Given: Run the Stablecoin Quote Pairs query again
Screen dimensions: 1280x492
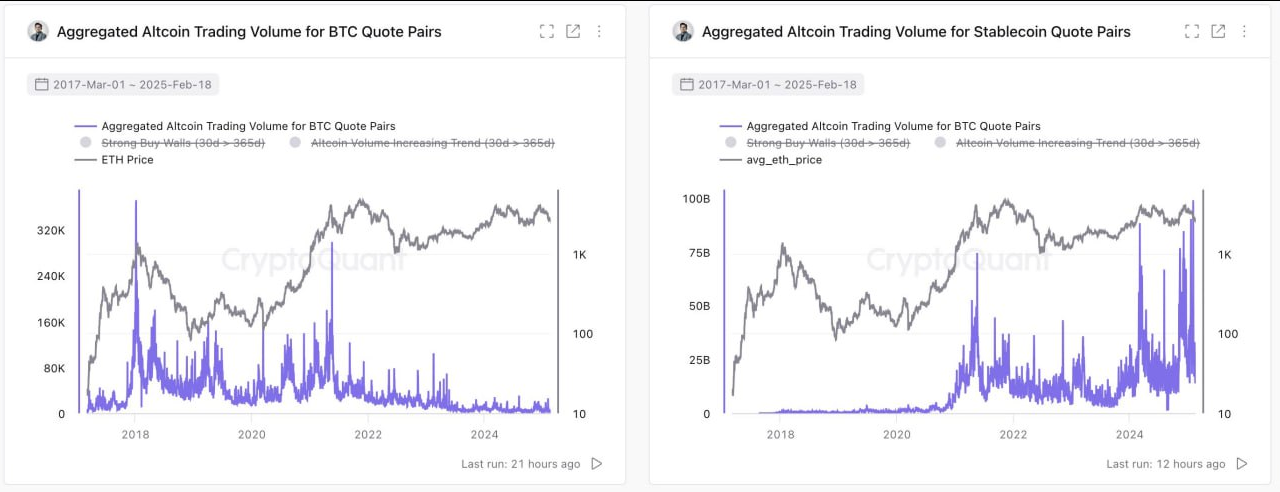Looking at the screenshot, I should [x=1242, y=464].
